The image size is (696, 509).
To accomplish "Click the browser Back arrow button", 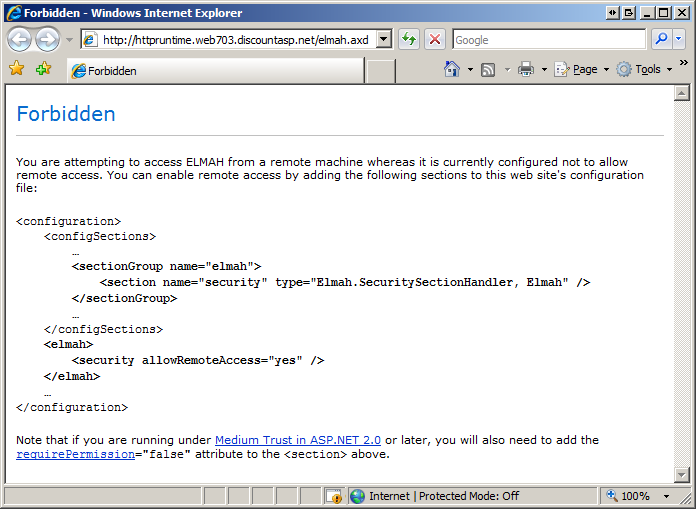I will 19,40.
